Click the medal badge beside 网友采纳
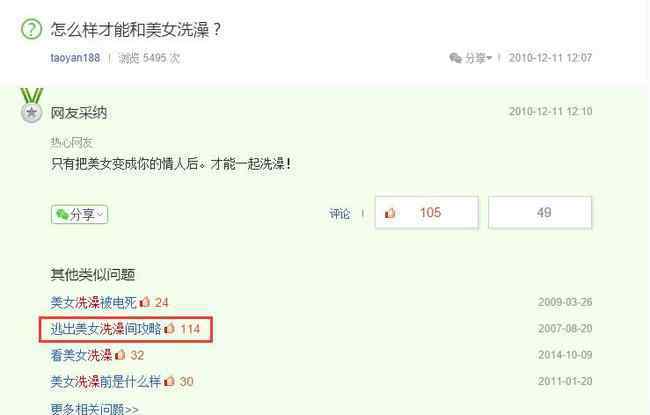Image resolution: width=650 pixels, height=415 pixels. (x=32, y=106)
